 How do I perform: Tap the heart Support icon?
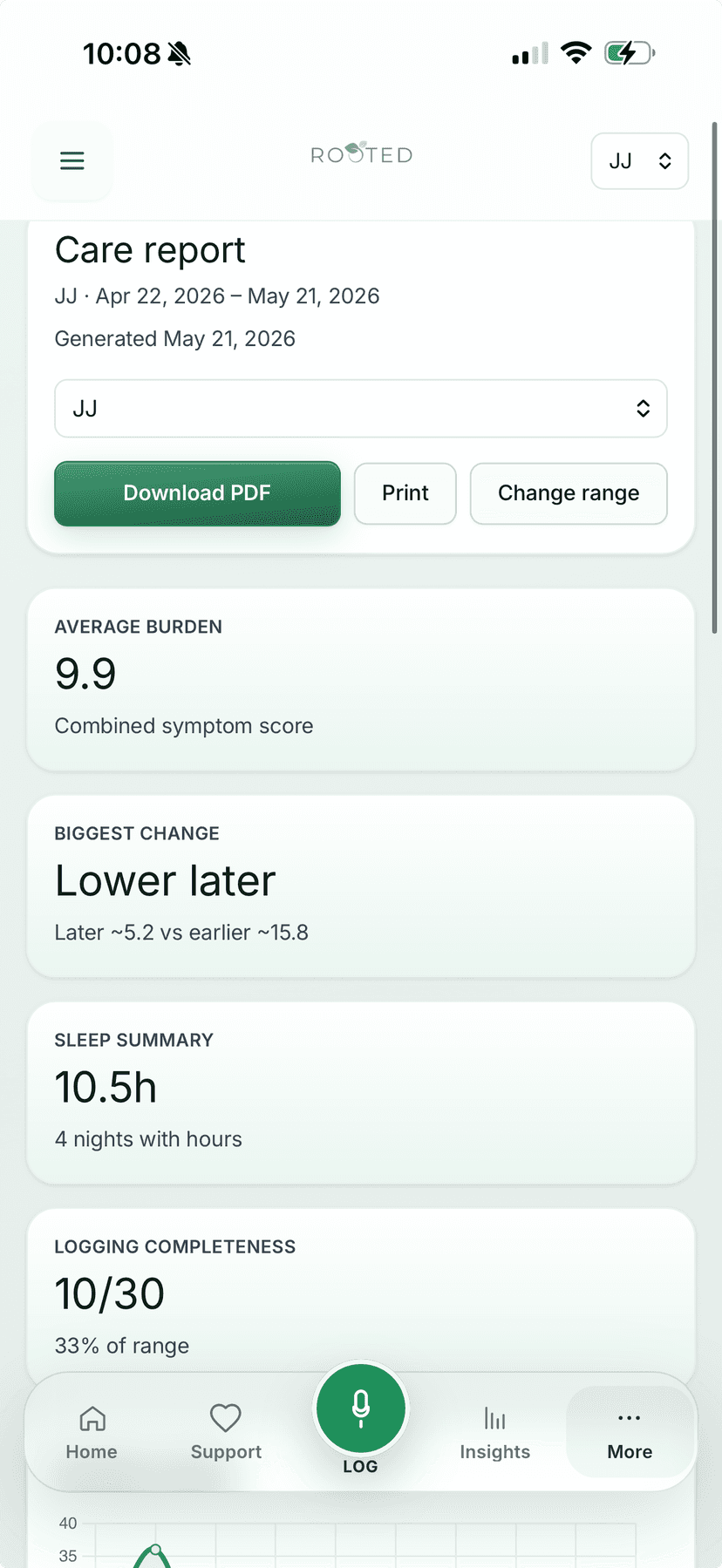coord(226,1418)
